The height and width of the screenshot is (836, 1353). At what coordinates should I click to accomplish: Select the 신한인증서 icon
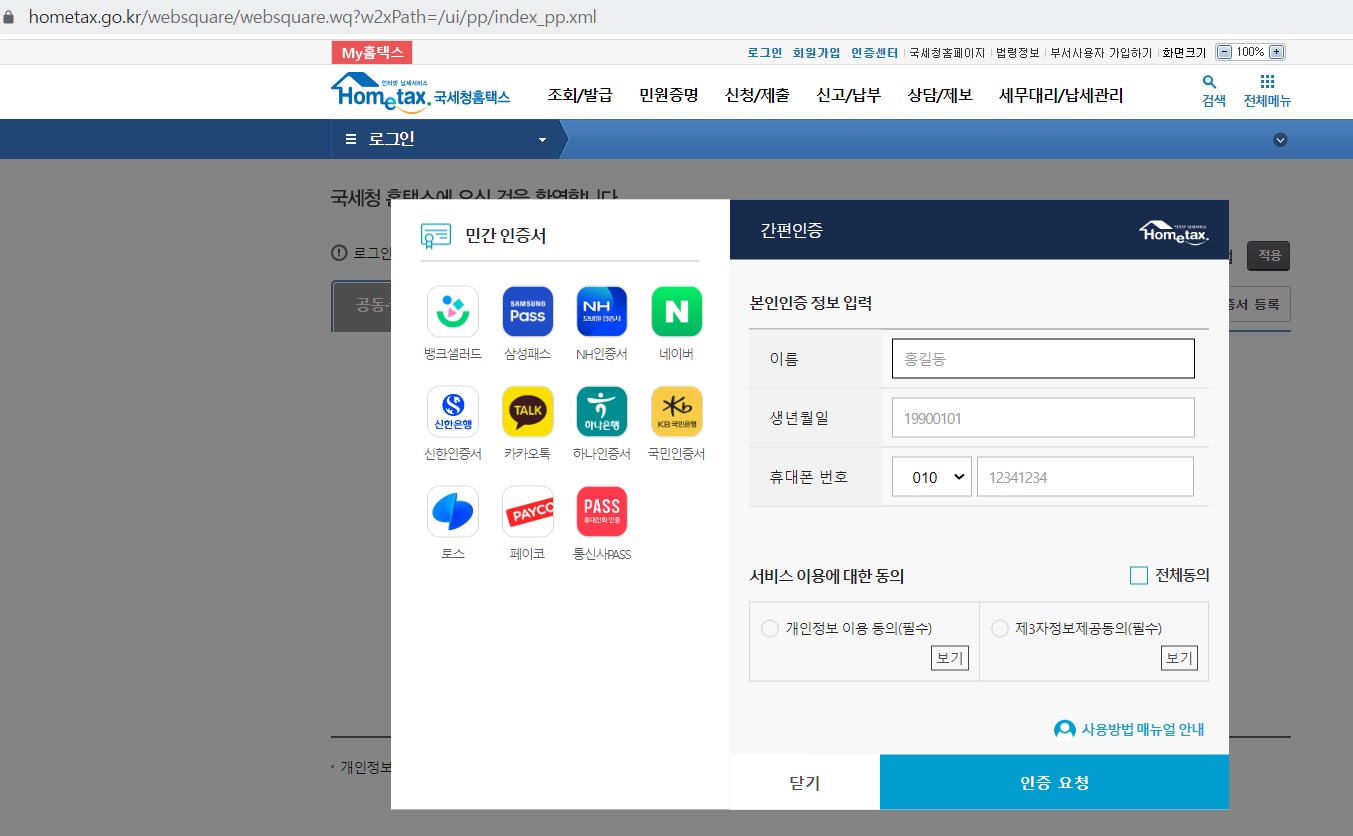(453, 412)
